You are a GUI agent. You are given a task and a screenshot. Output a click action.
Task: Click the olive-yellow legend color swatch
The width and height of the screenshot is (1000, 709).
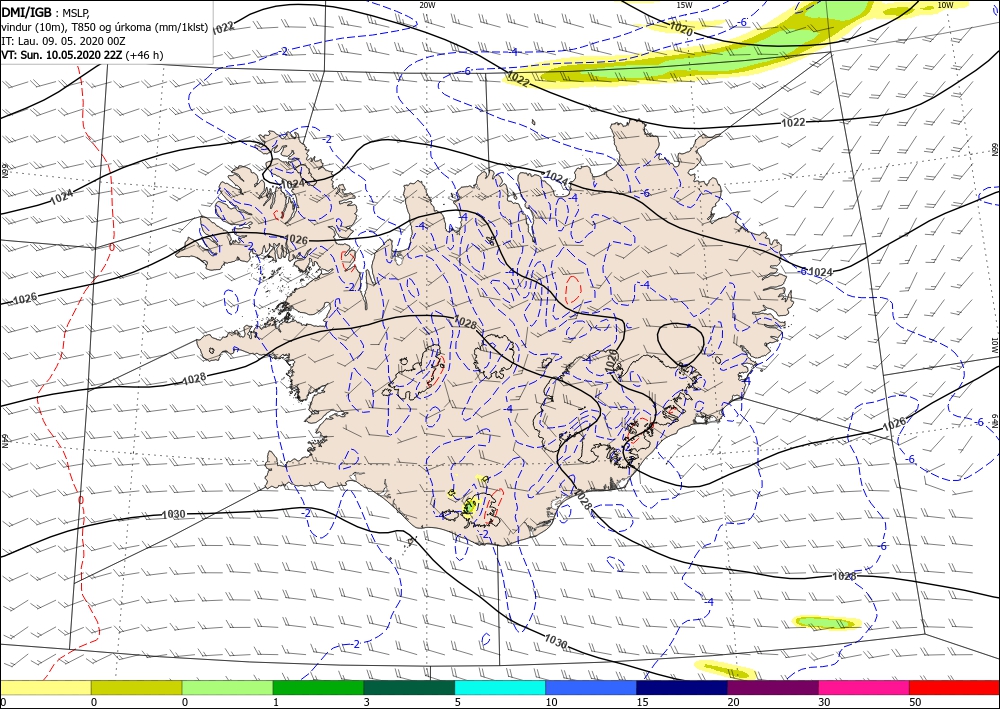[136, 687]
